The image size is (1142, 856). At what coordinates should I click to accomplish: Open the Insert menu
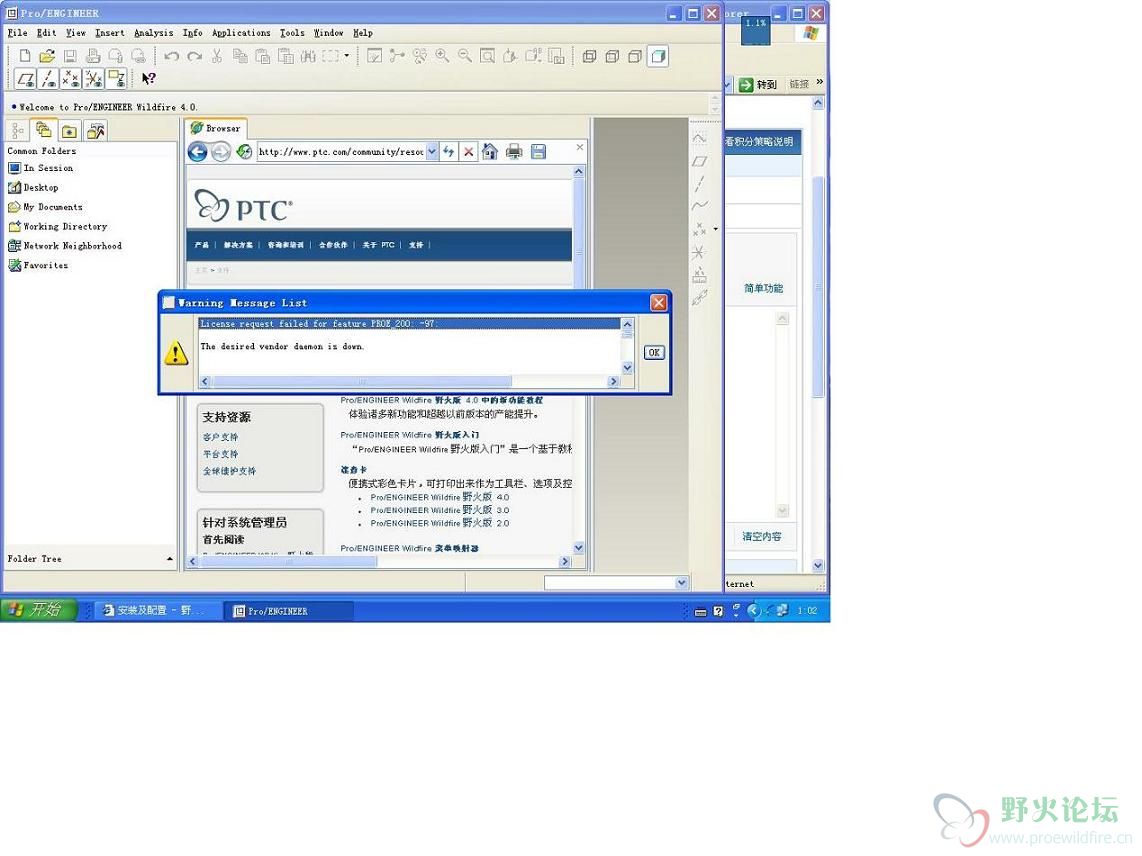pyautogui.click(x=110, y=33)
